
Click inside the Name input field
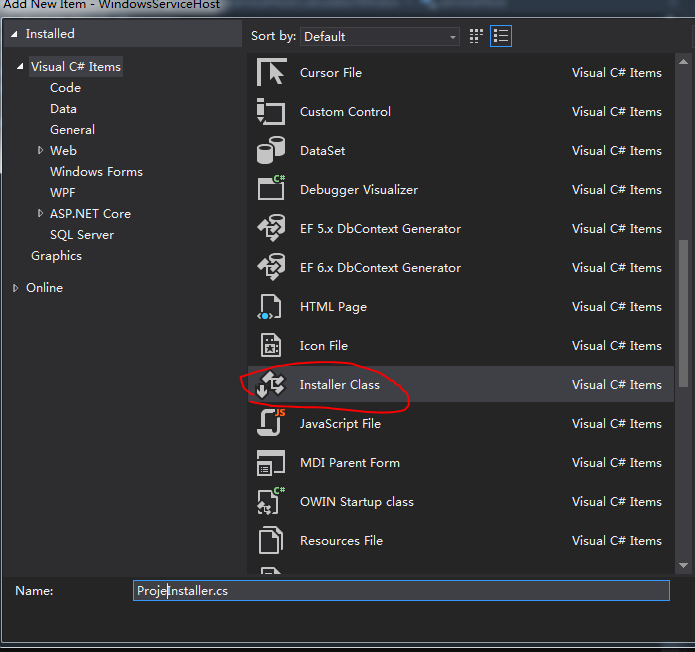click(401, 591)
